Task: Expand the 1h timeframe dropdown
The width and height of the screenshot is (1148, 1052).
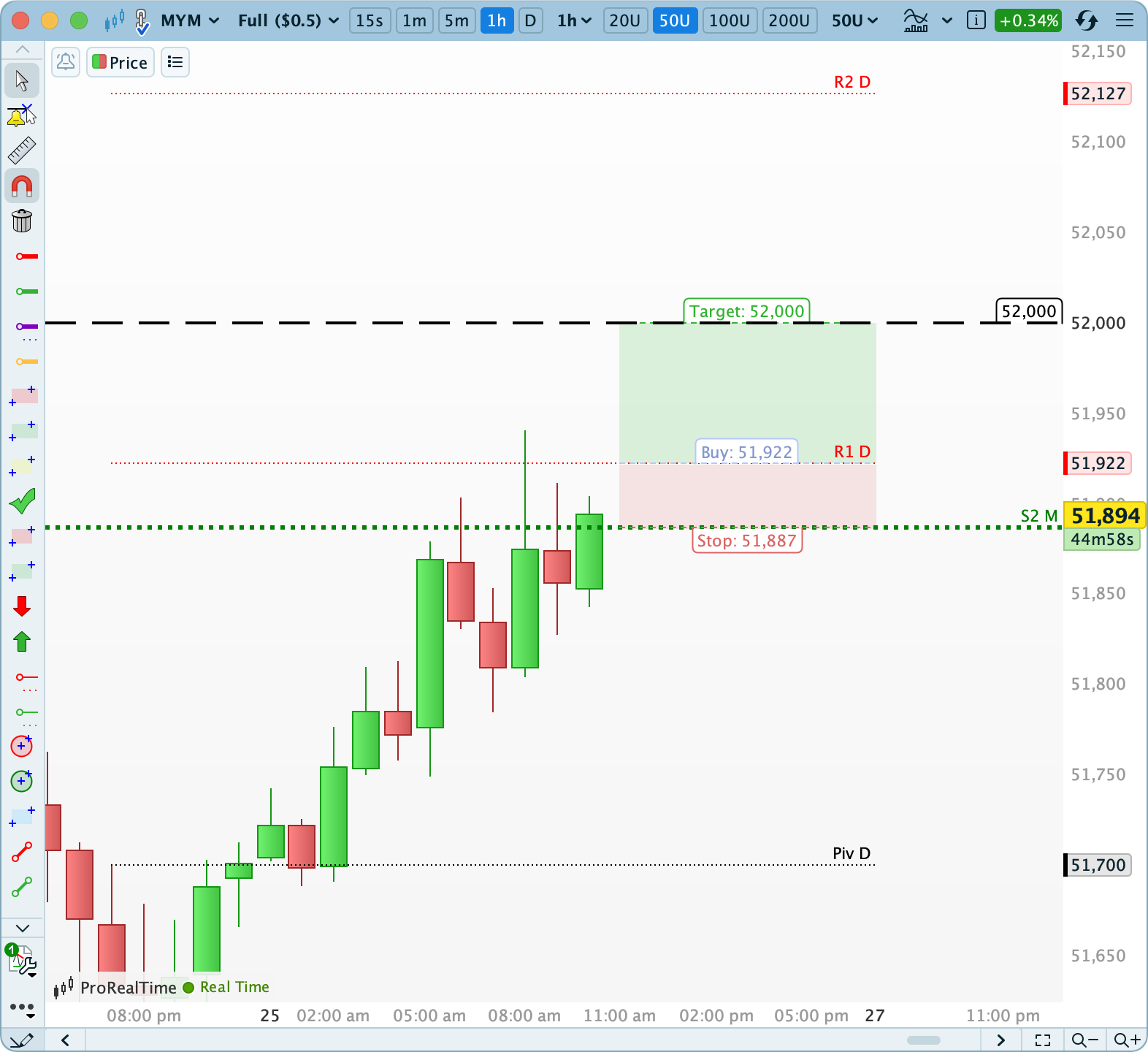Action: click(574, 20)
